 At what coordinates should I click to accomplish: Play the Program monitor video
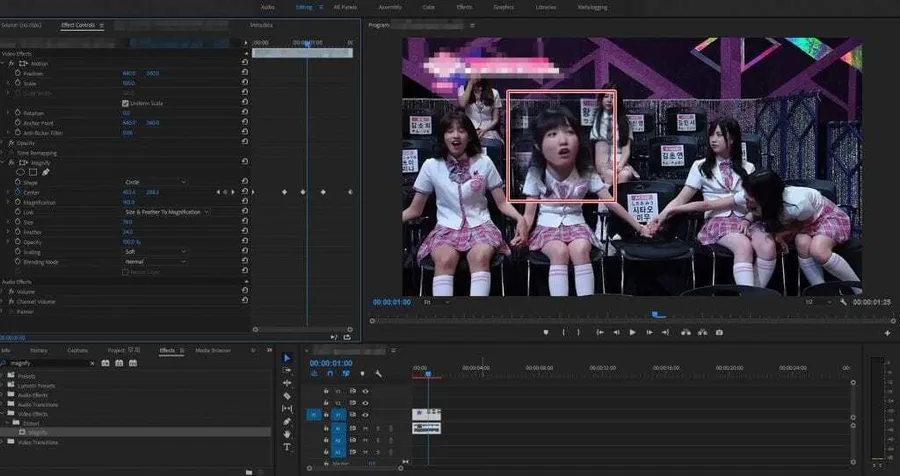point(632,332)
